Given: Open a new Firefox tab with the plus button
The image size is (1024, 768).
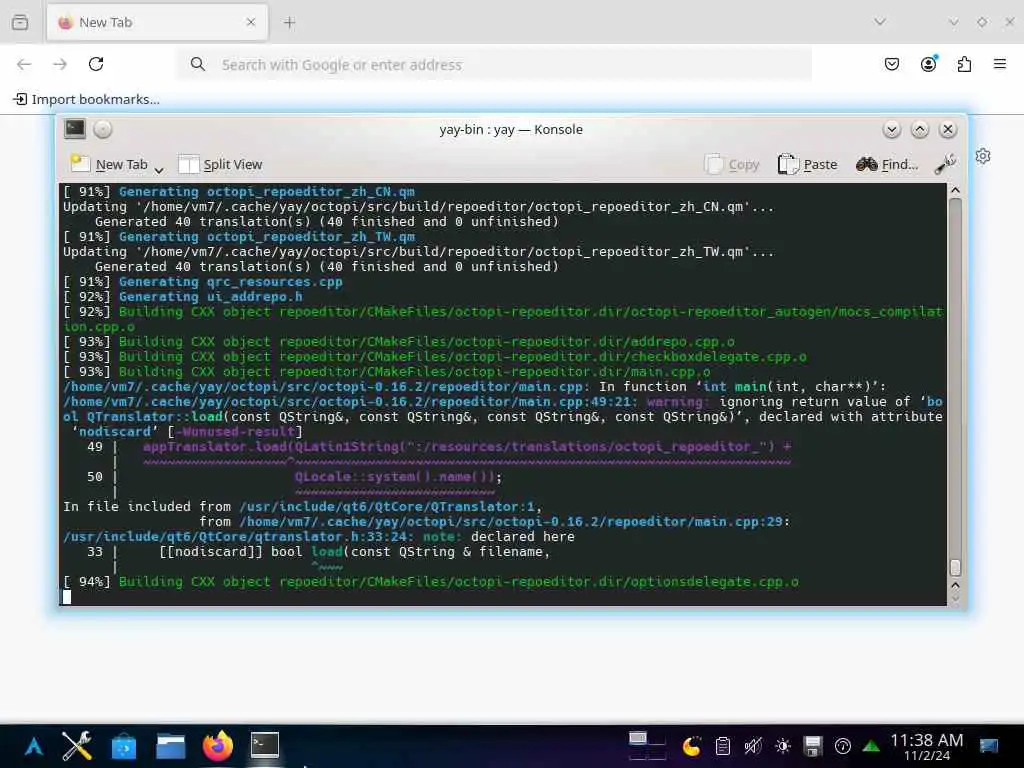Looking at the screenshot, I should tap(289, 23).
